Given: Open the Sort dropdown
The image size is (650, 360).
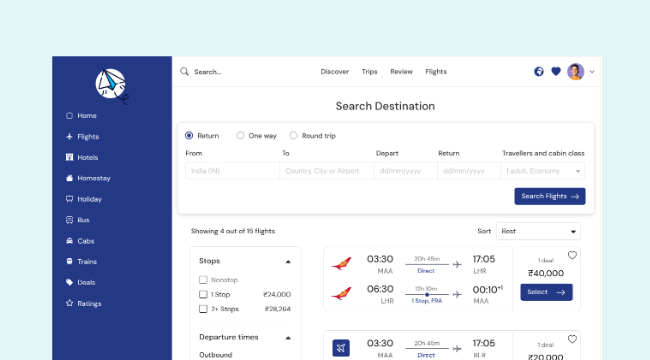Looking at the screenshot, I should pos(538,231).
